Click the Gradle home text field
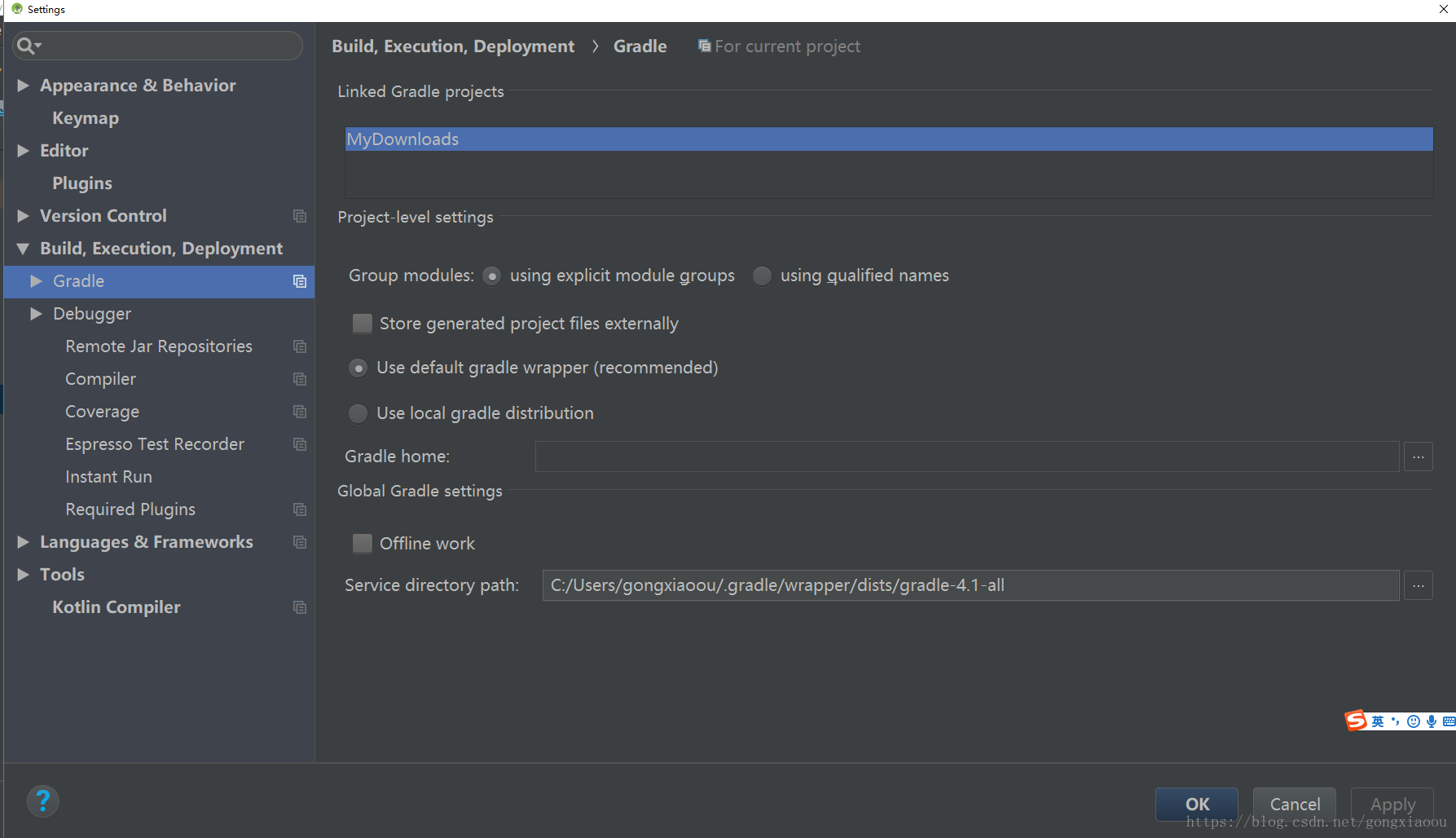This screenshot has width=1456, height=838. pos(967,456)
